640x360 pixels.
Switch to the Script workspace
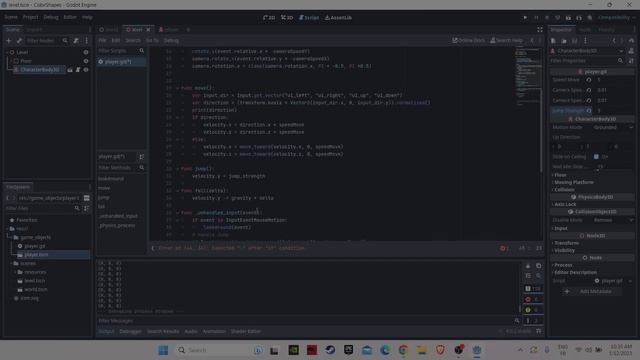[x=309, y=18]
